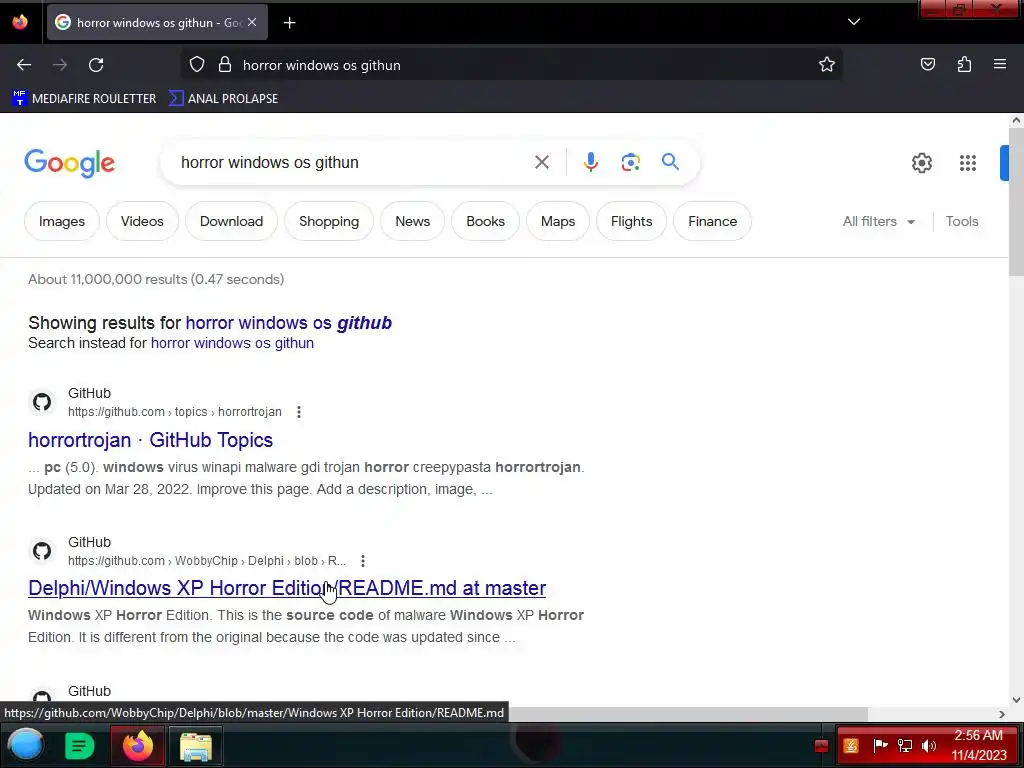
Task: Switch to the News filter
Action: [x=413, y=221]
